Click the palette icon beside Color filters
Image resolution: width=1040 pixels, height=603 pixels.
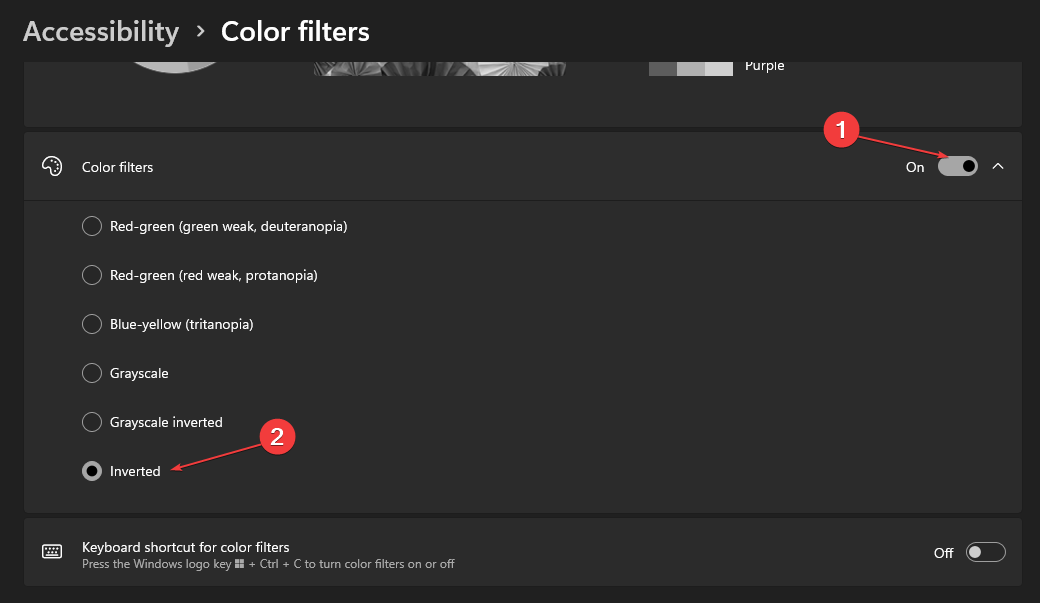pos(51,166)
